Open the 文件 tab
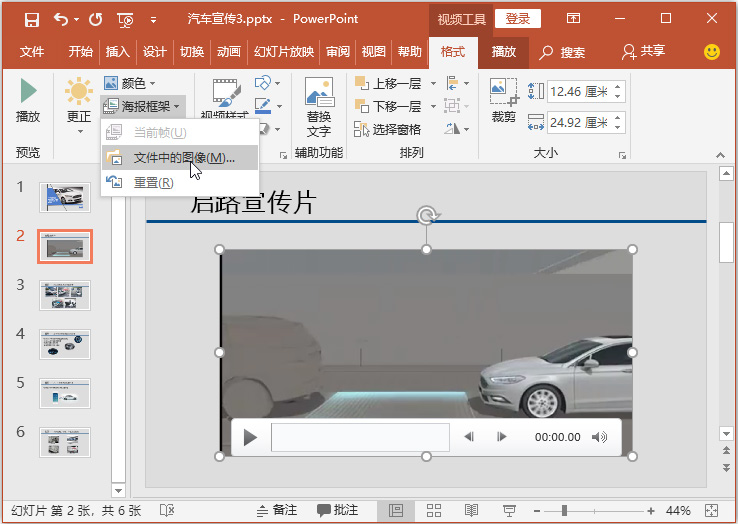738x524 pixels. coord(32,51)
